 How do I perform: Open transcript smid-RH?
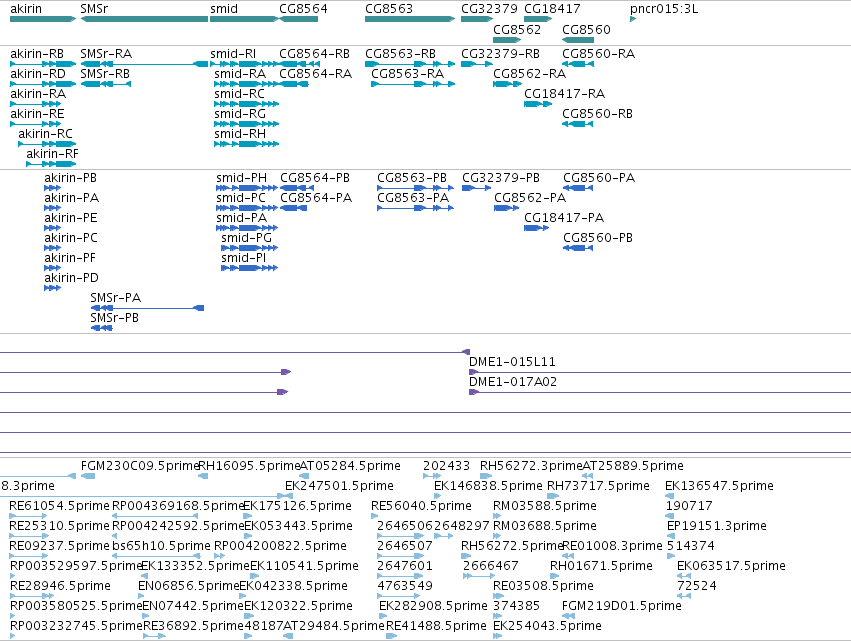click(246, 144)
